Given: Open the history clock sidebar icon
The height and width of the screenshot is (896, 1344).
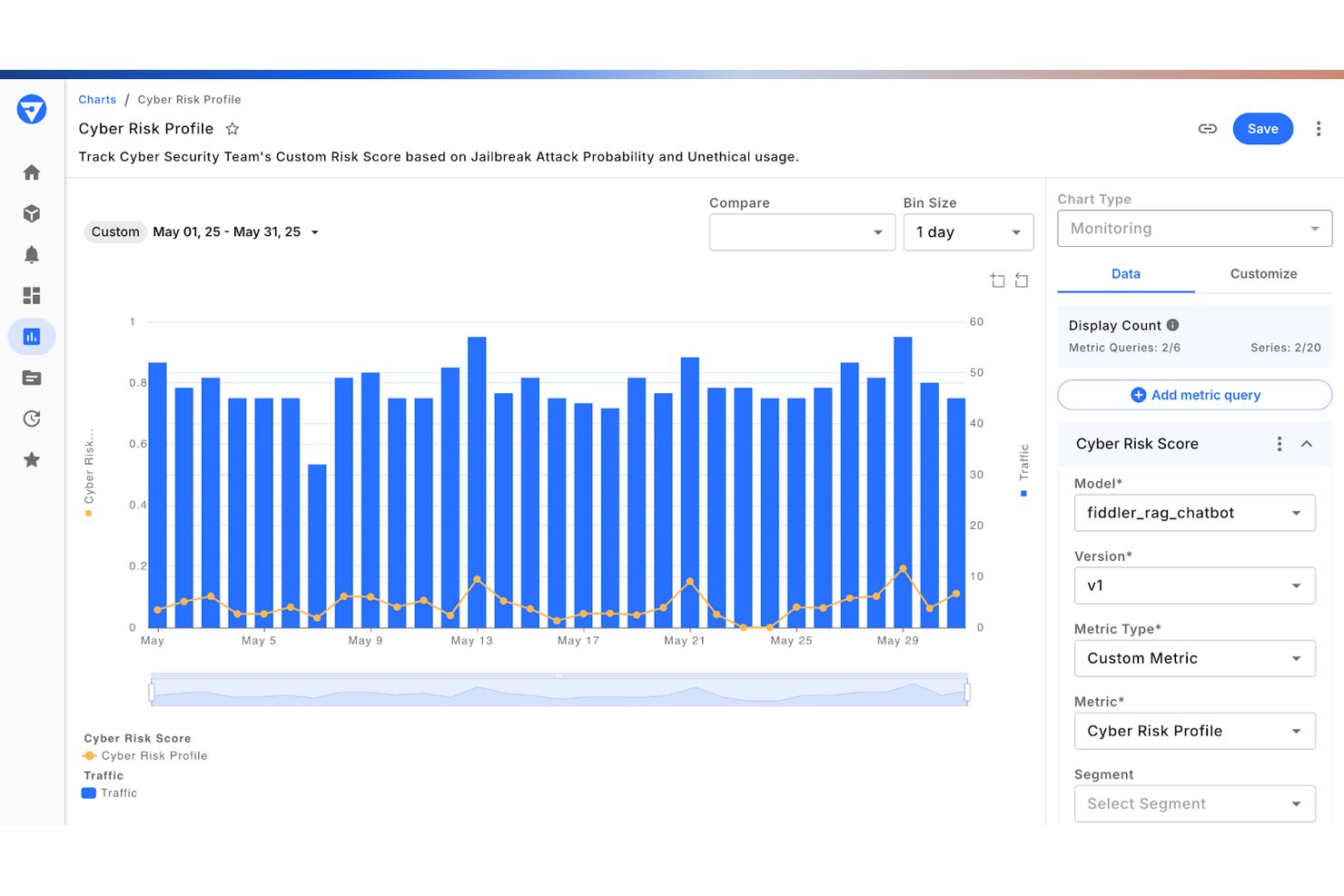Looking at the screenshot, I should pos(32,418).
